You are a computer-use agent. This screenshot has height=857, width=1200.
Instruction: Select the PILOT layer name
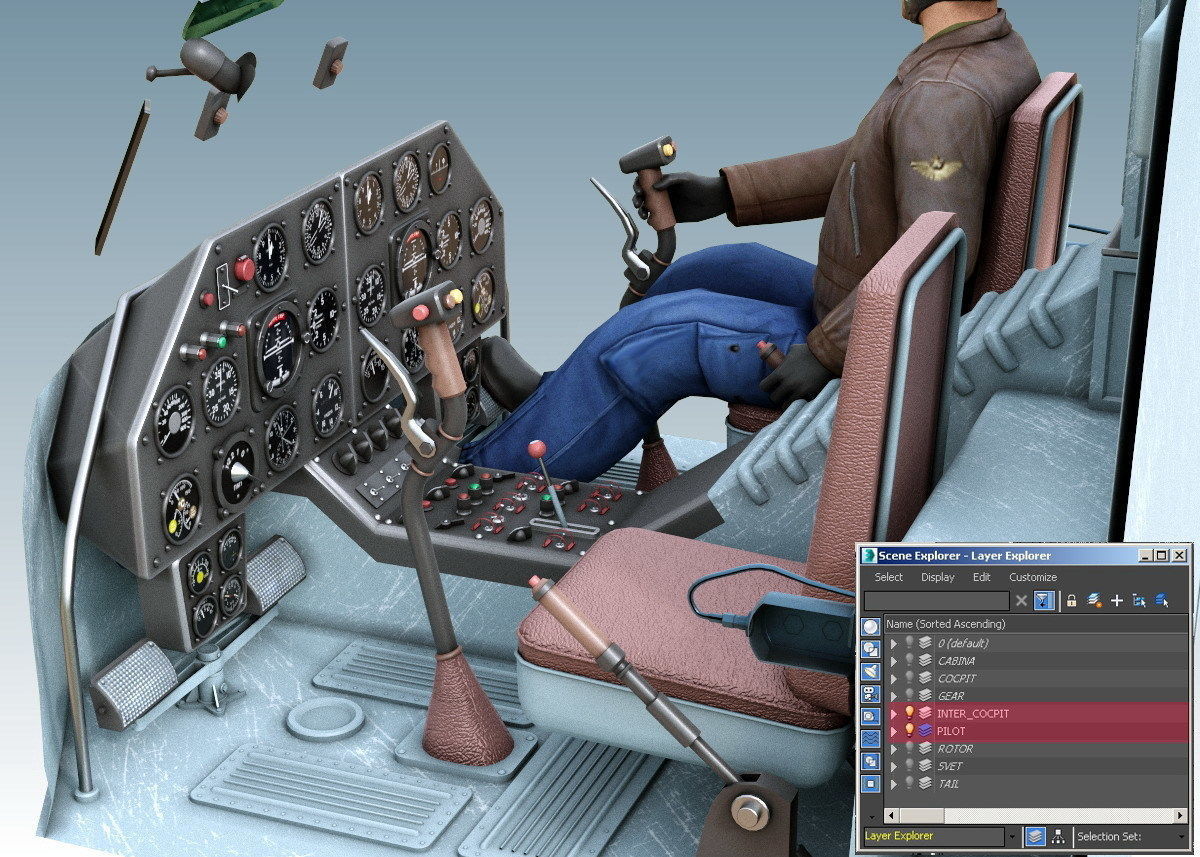click(951, 731)
